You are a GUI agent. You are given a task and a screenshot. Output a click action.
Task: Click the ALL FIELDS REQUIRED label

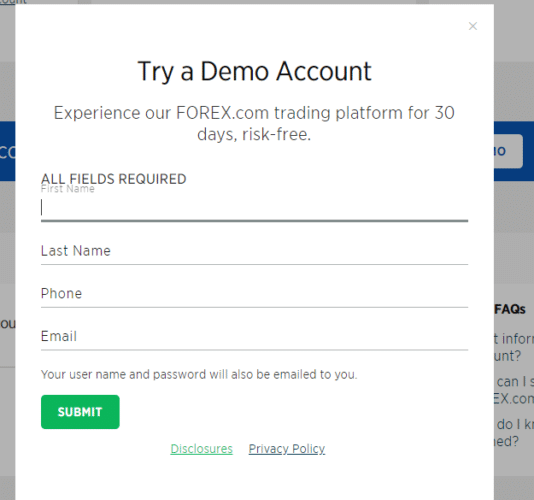coord(114,179)
